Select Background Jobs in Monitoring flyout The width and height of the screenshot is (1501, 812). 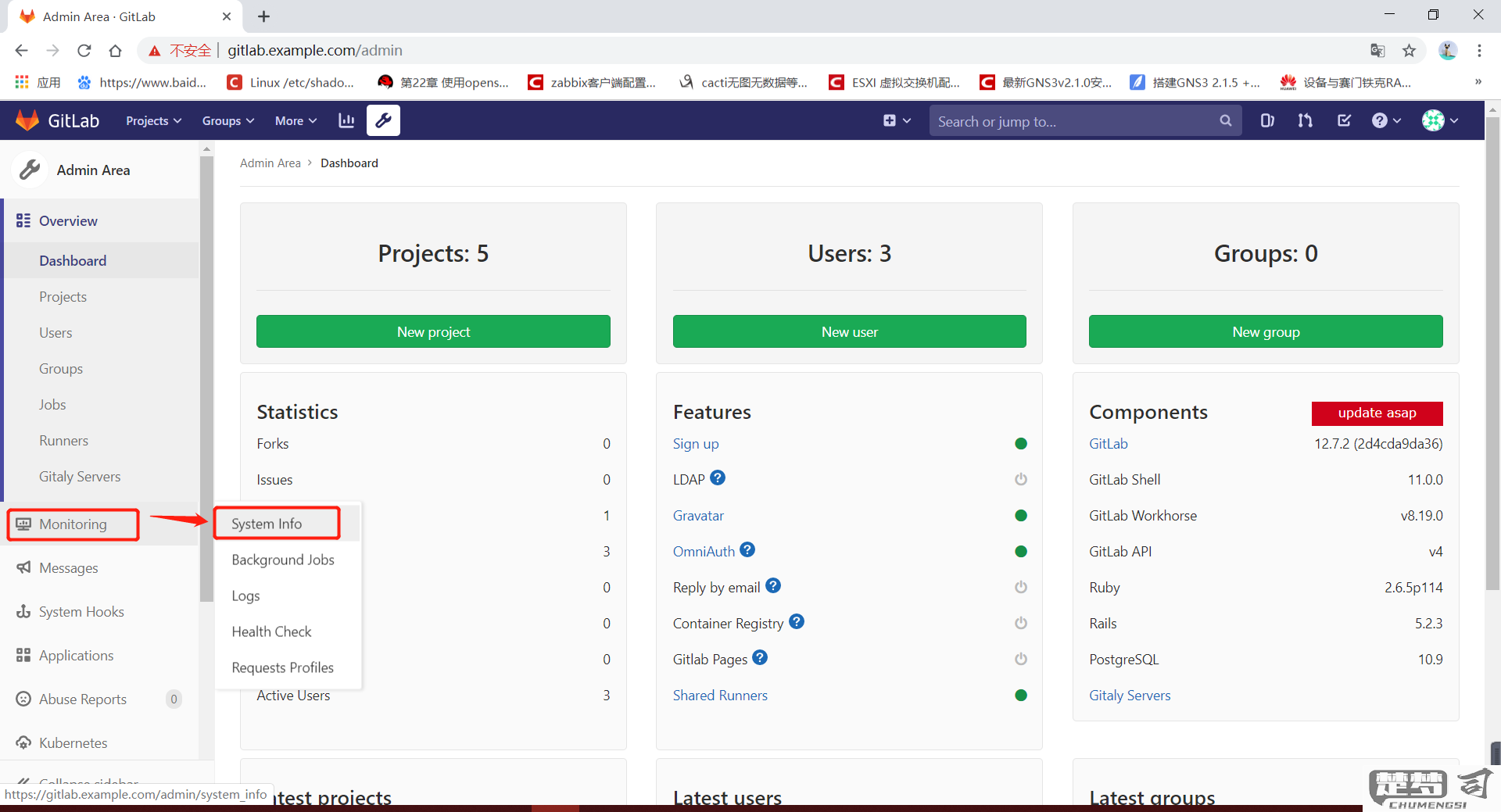283,560
